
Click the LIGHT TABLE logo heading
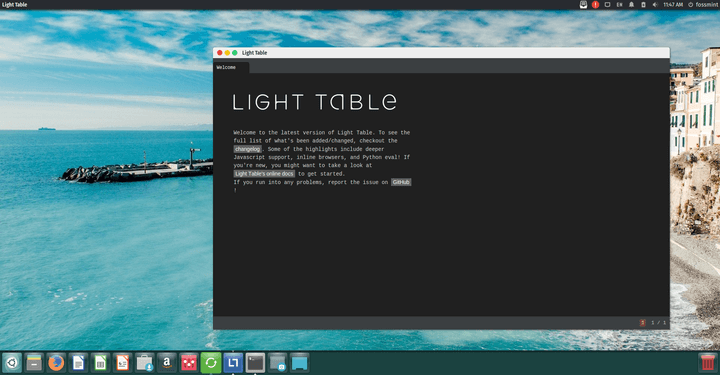pyautogui.click(x=315, y=102)
